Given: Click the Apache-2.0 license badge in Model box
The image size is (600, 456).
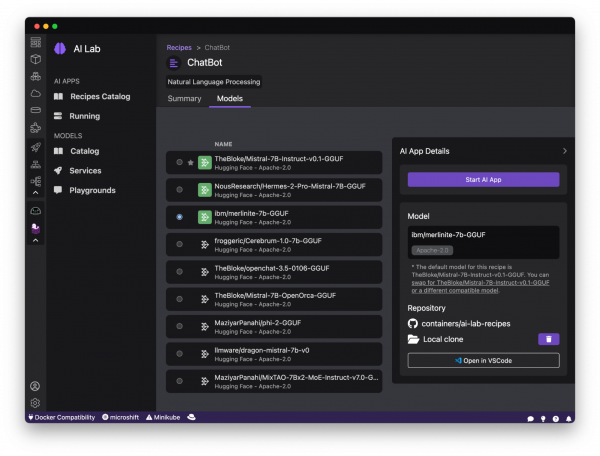Looking at the screenshot, I should click(432, 251).
